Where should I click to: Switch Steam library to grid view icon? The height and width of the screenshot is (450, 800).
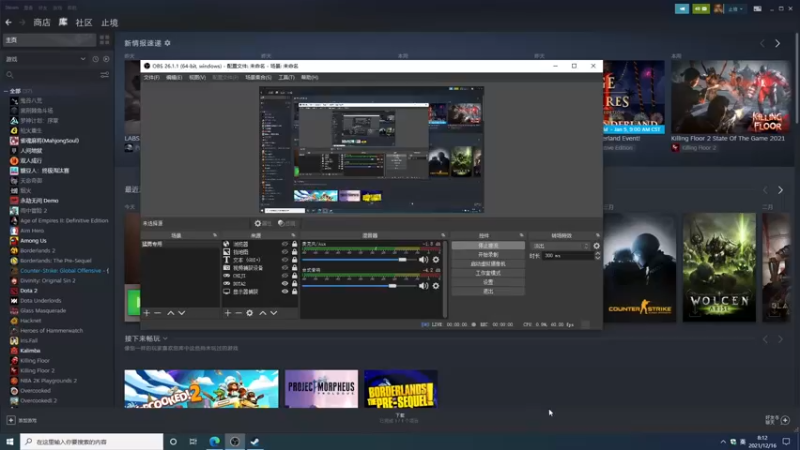(x=105, y=40)
